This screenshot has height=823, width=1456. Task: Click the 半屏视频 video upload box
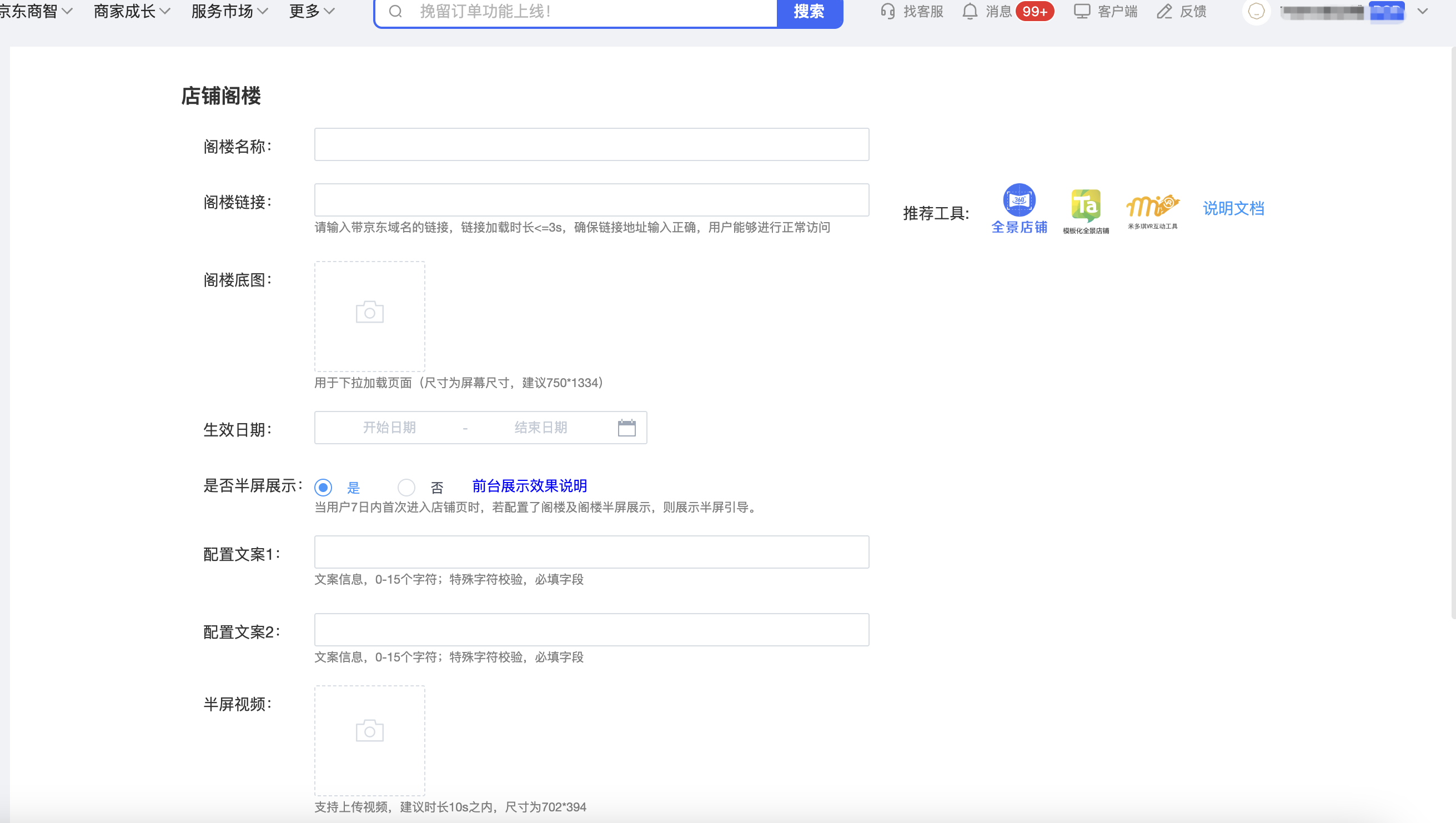tap(370, 741)
